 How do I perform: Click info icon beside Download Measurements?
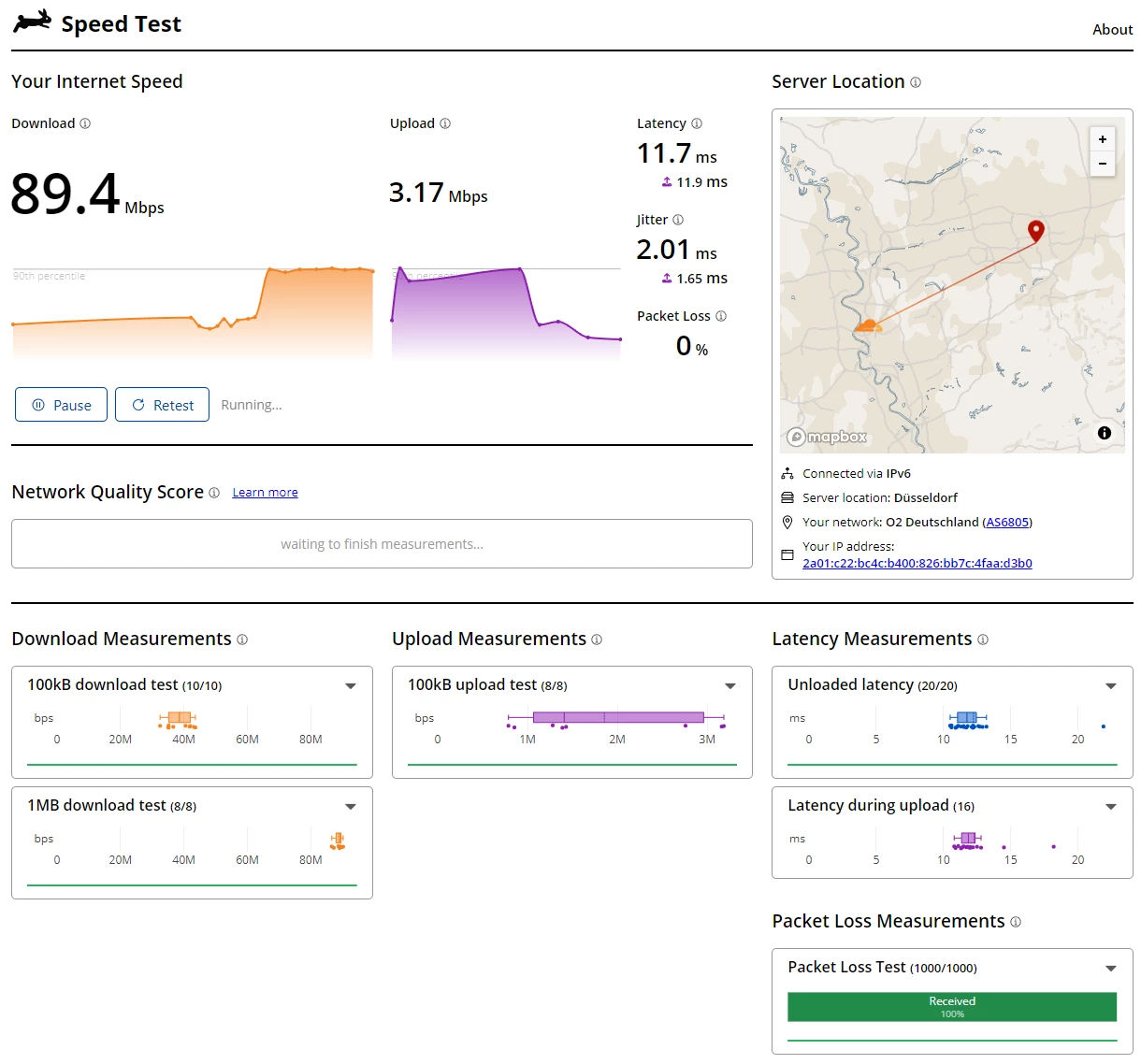(242, 640)
